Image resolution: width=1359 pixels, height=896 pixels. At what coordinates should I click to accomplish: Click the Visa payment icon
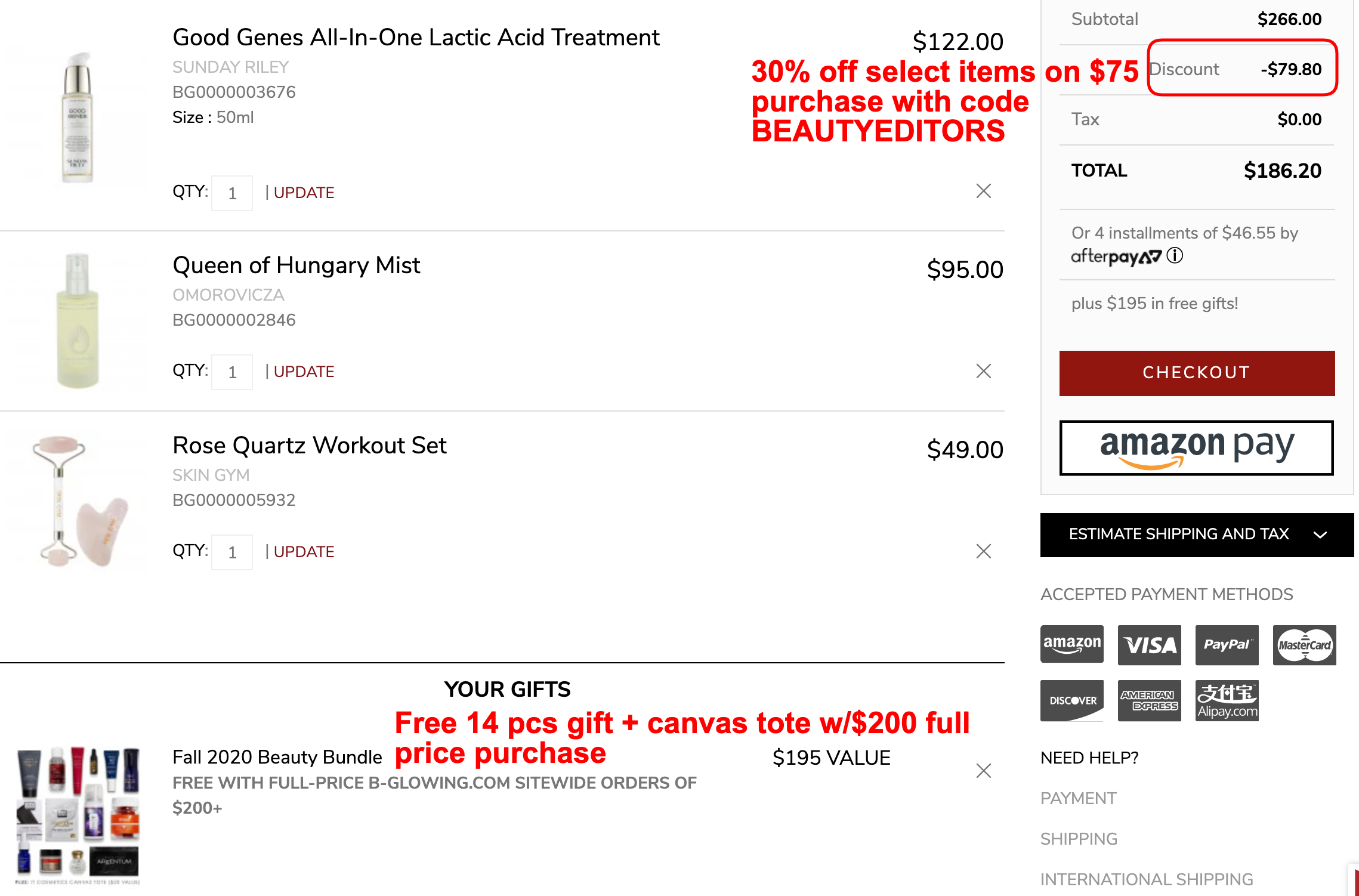[1150, 645]
